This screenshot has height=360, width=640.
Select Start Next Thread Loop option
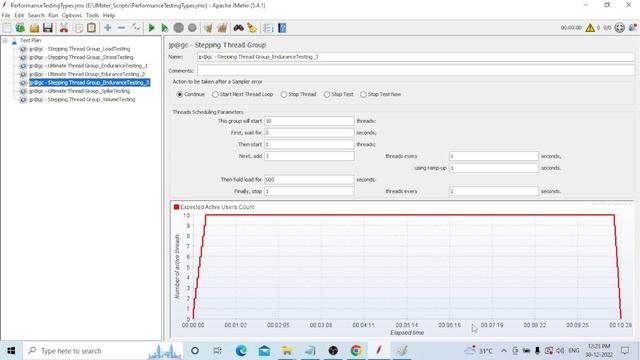pyautogui.click(x=242, y=94)
